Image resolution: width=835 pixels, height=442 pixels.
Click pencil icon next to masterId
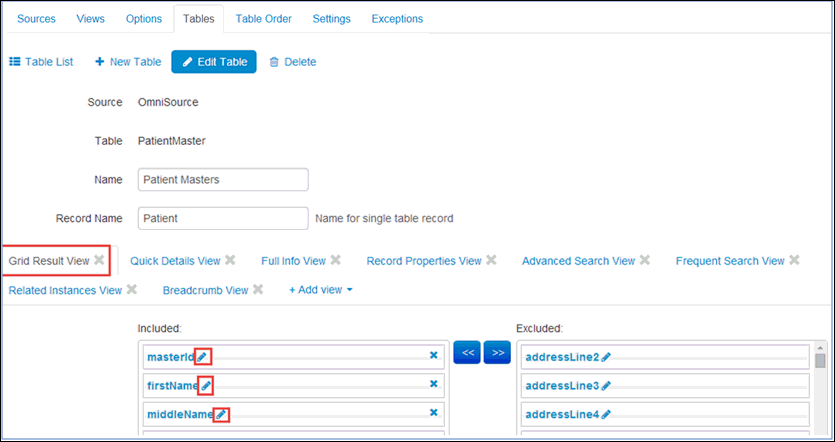202,356
